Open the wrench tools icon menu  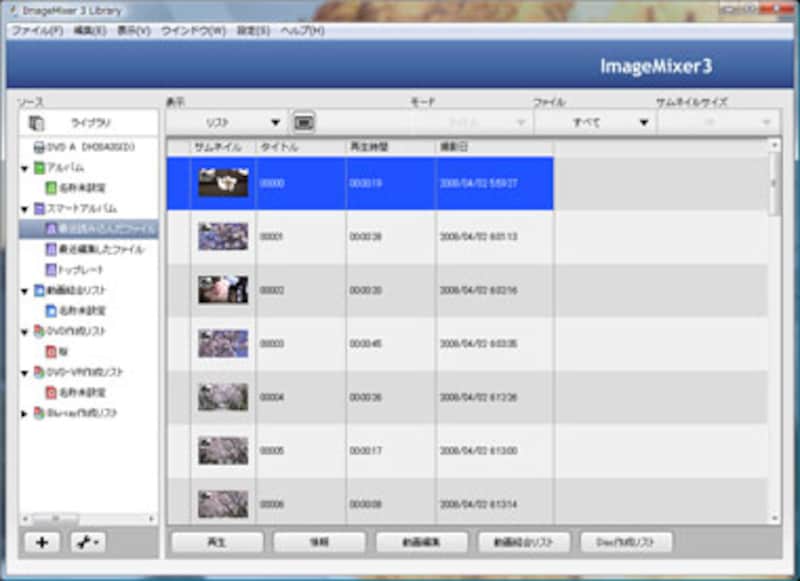coord(86,542)
